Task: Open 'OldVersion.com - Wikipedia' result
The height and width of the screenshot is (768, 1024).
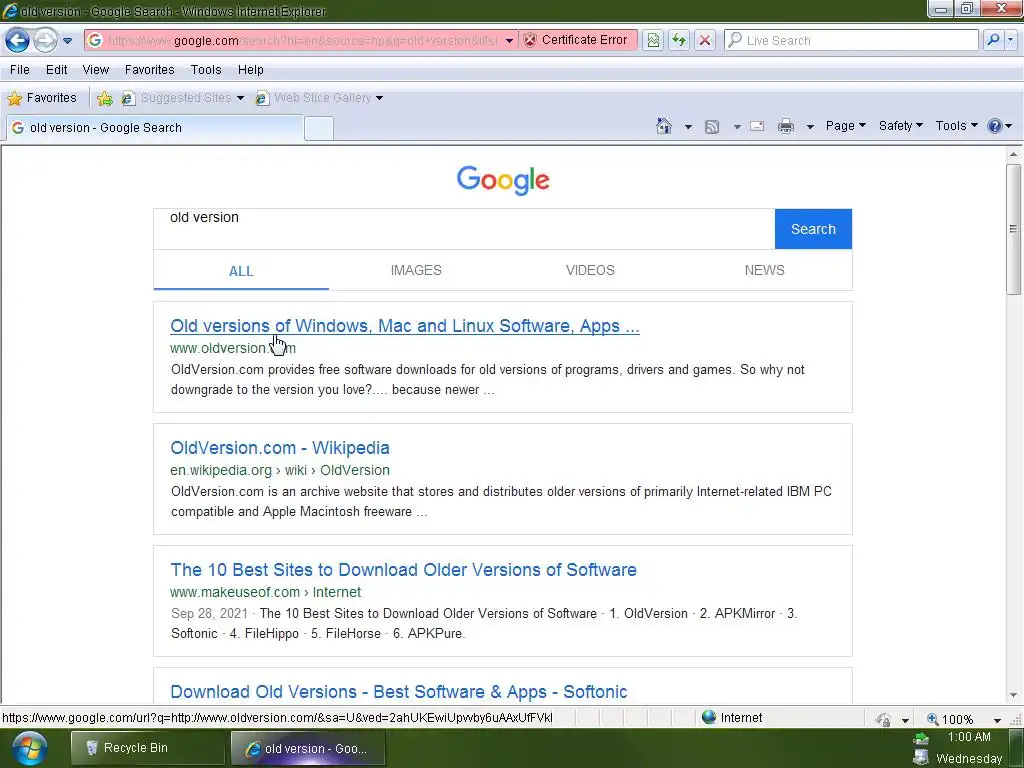Action: click(x=280, y=448)
